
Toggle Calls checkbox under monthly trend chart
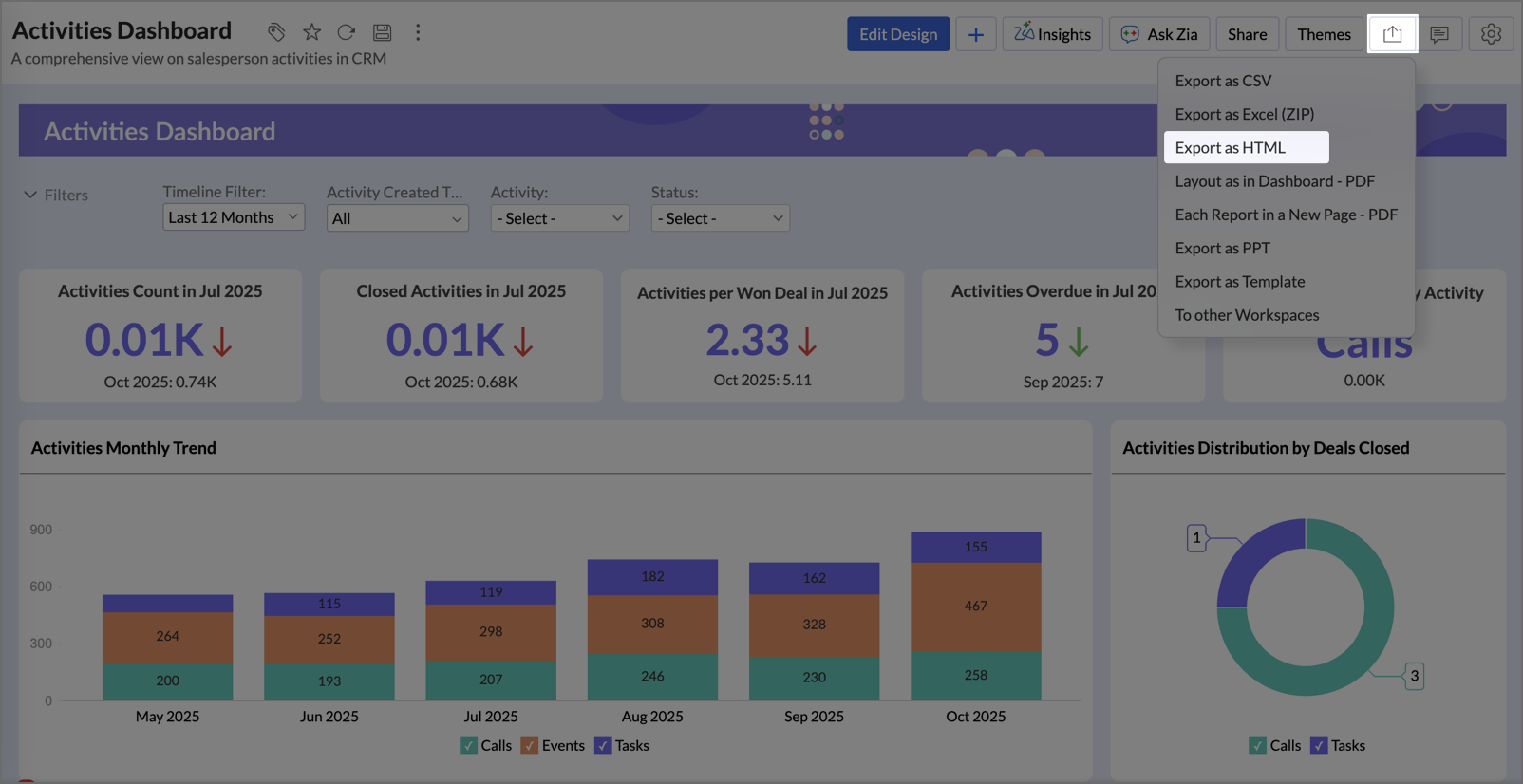(x=469, y=745)
